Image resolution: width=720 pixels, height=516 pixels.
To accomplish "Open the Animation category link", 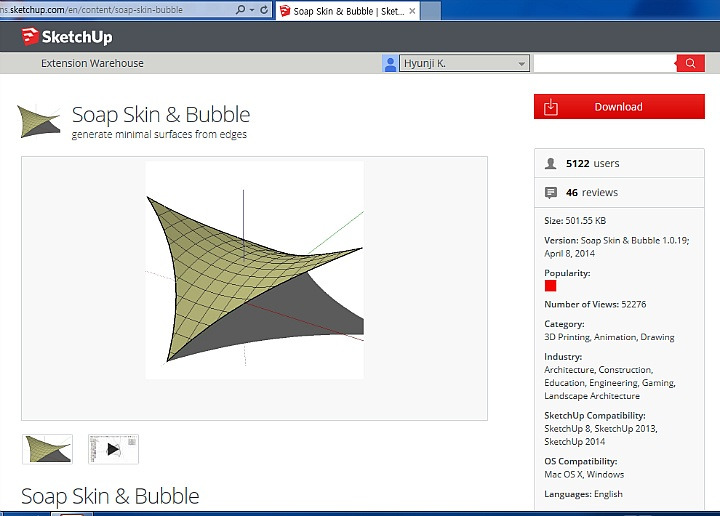I will pyautogui.click(x=615, y=337).
